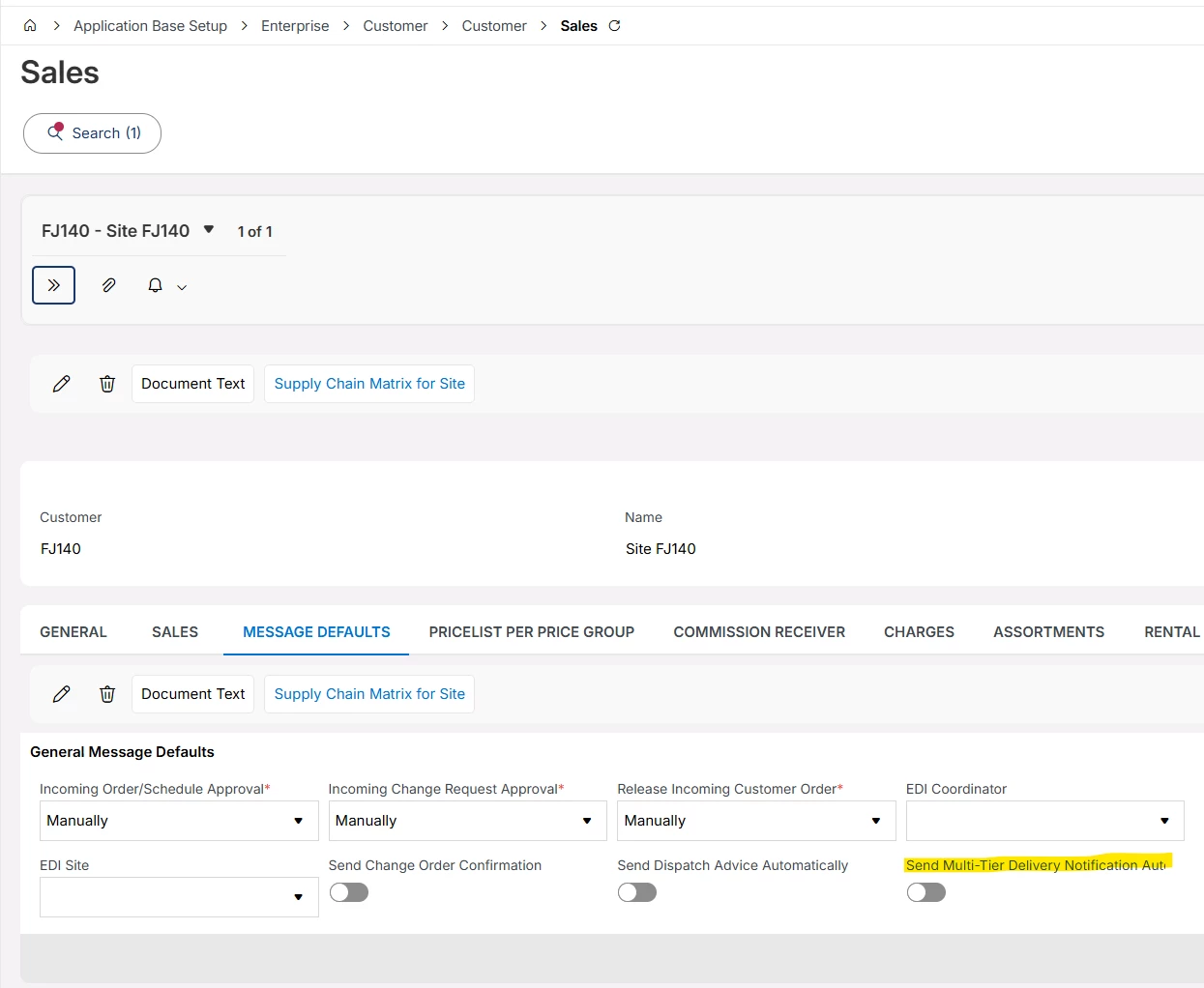Image resolution: width=1204 pixels, height=988 pixels.
Task: Expand the FJ140 - Site FJ140 record selector
Action: (x=209, y=230)
